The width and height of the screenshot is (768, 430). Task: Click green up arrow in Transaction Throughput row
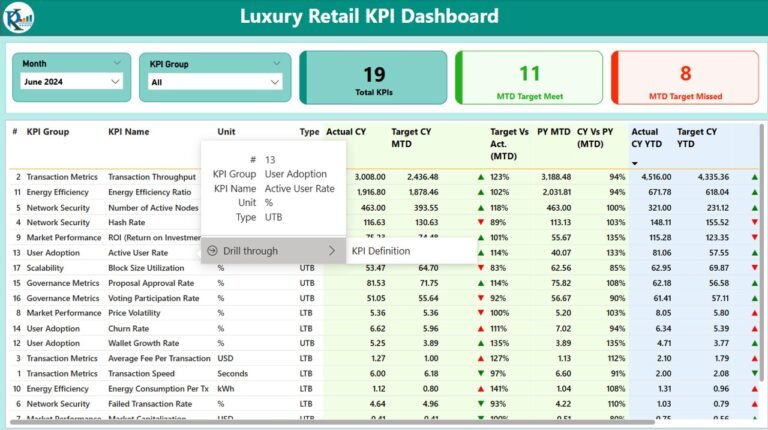click(x=480, y=177)
